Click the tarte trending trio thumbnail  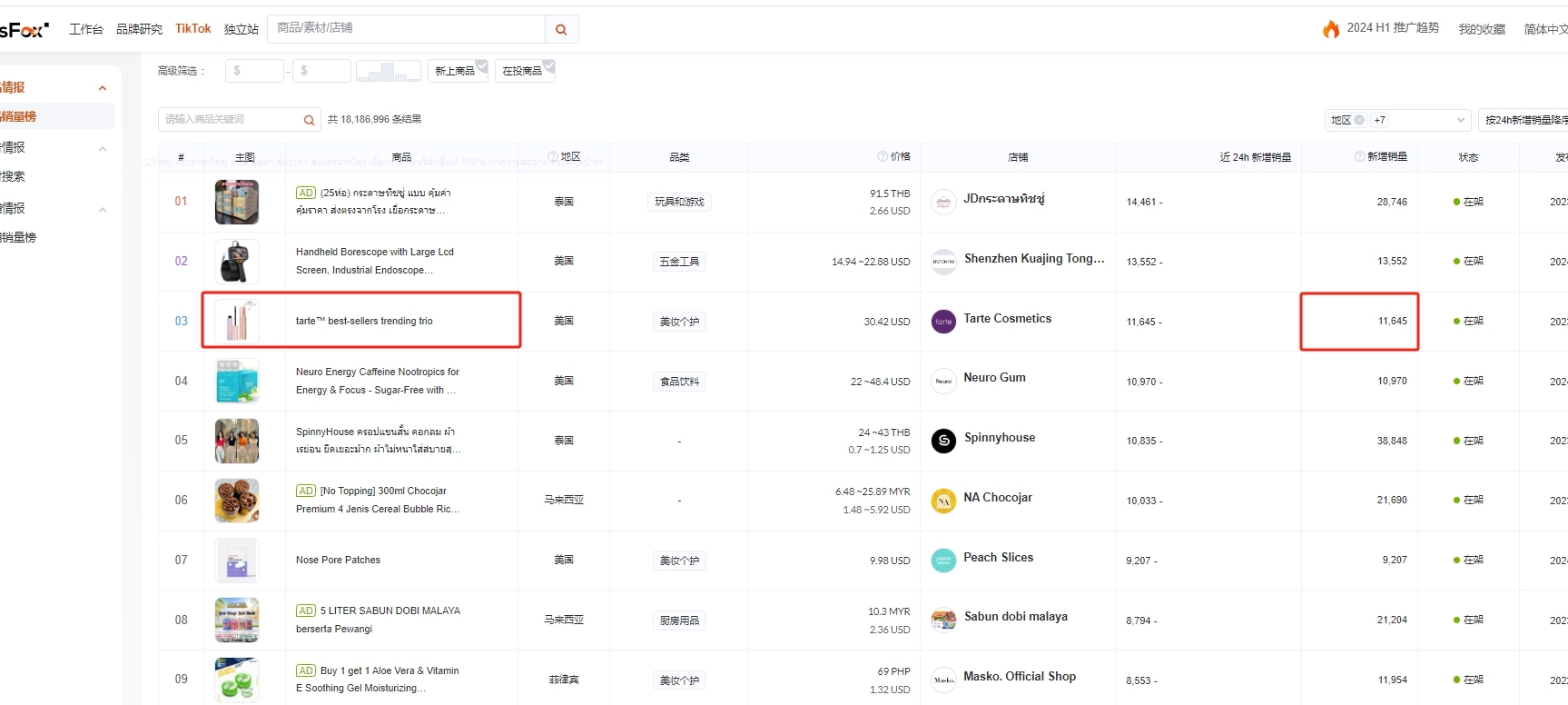coord(237,322)
